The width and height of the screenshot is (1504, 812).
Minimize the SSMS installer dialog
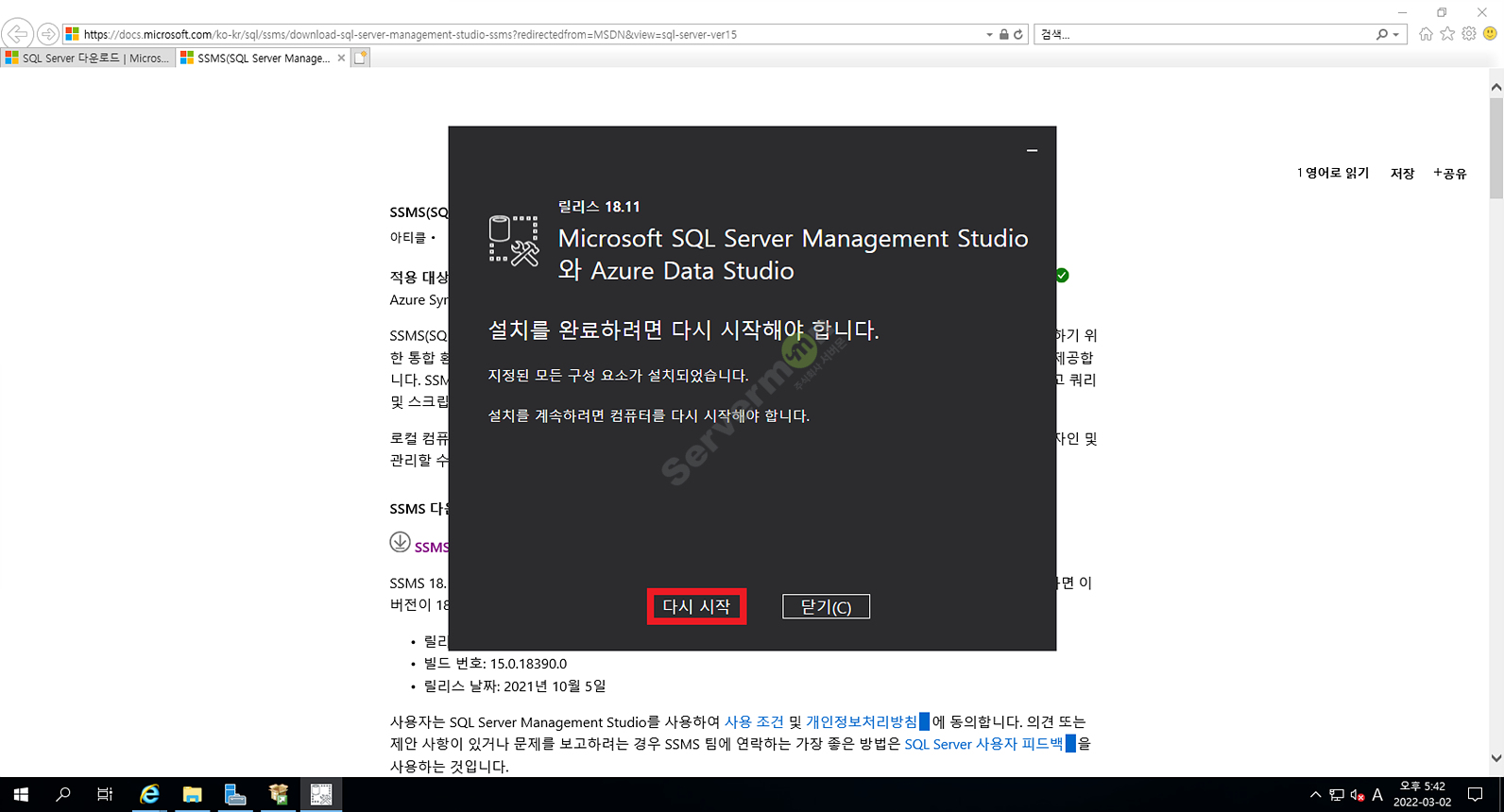pyautogui.click(x=1032, y=150)
